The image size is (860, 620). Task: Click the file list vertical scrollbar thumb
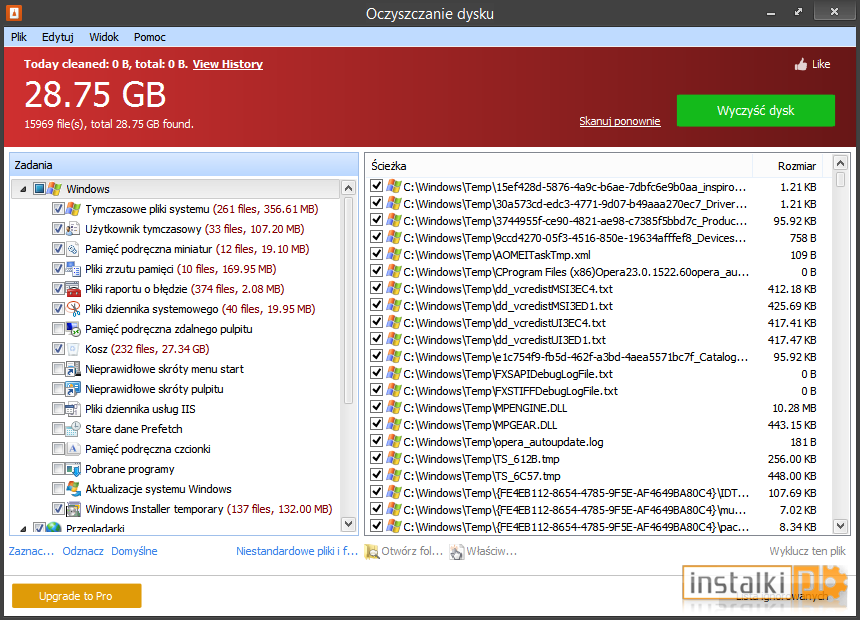pos(840,179)
